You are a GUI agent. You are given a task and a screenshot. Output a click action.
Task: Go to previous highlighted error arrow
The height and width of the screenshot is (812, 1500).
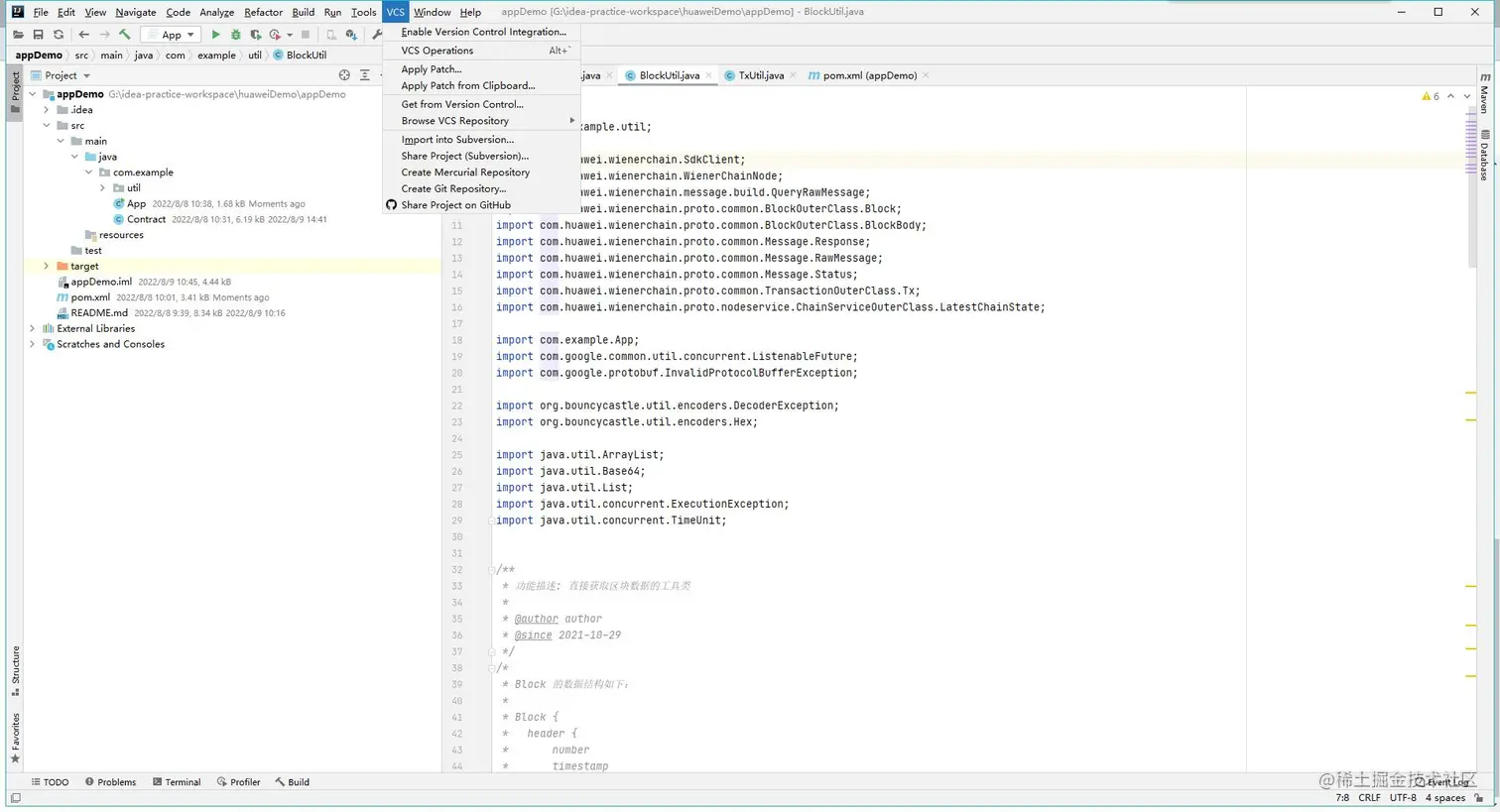pos(1450,96)
